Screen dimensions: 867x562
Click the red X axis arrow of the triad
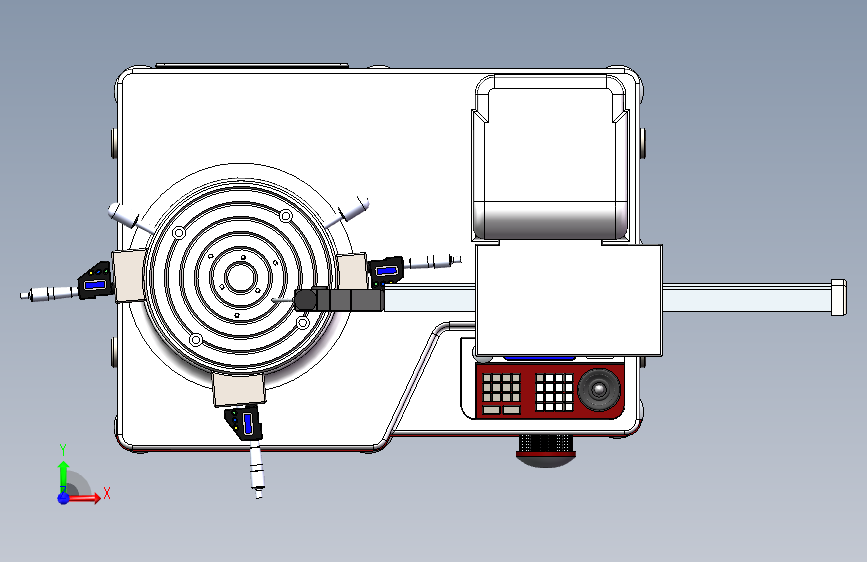tap(86, 498)
